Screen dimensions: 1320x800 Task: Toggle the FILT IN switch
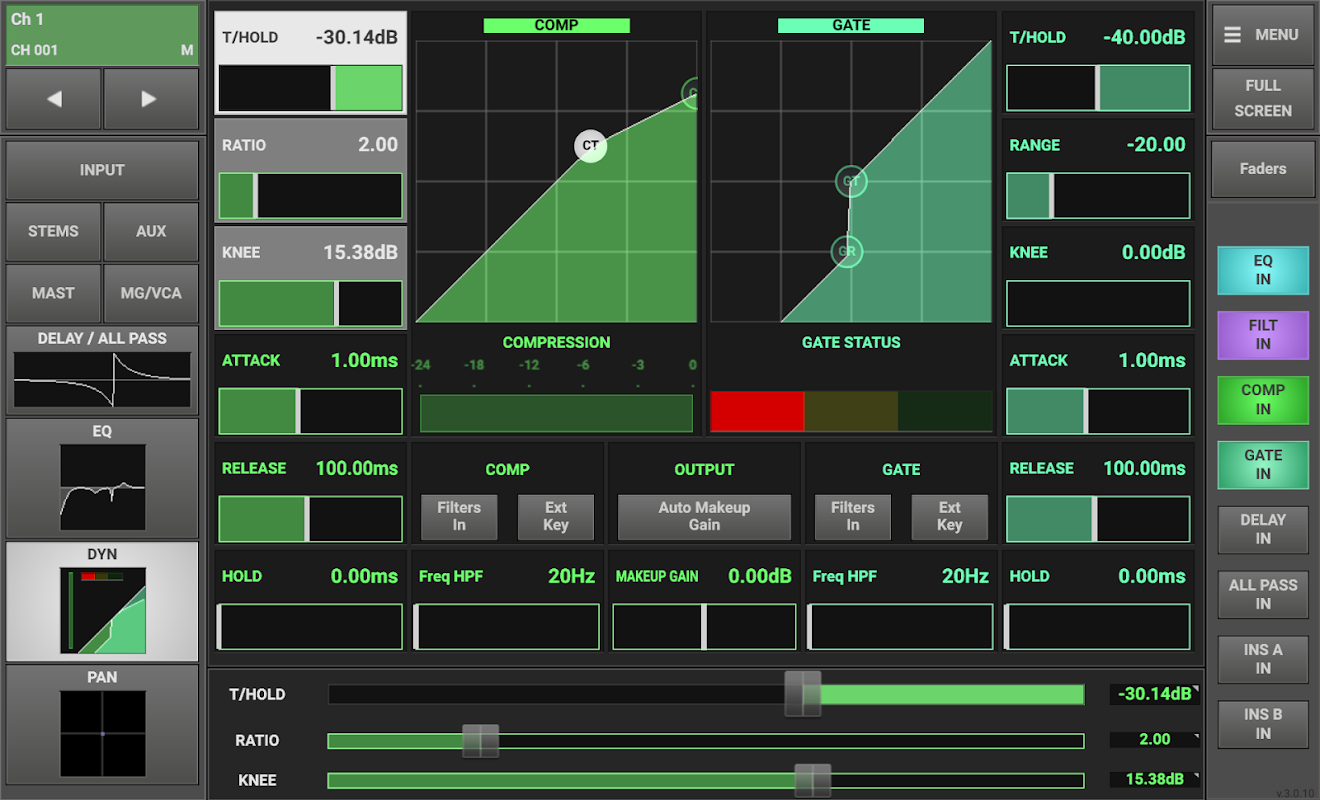(x=1263, y=335)
